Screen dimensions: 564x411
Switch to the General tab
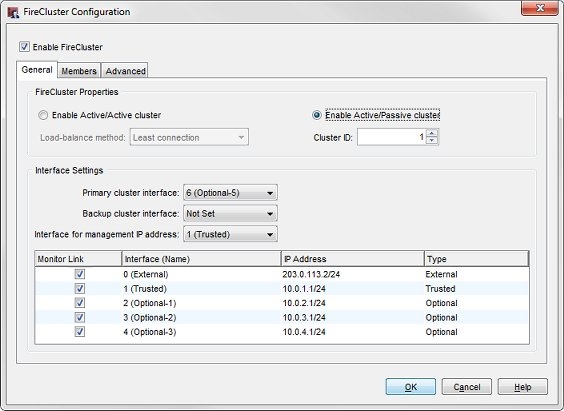tap(37, 70)
